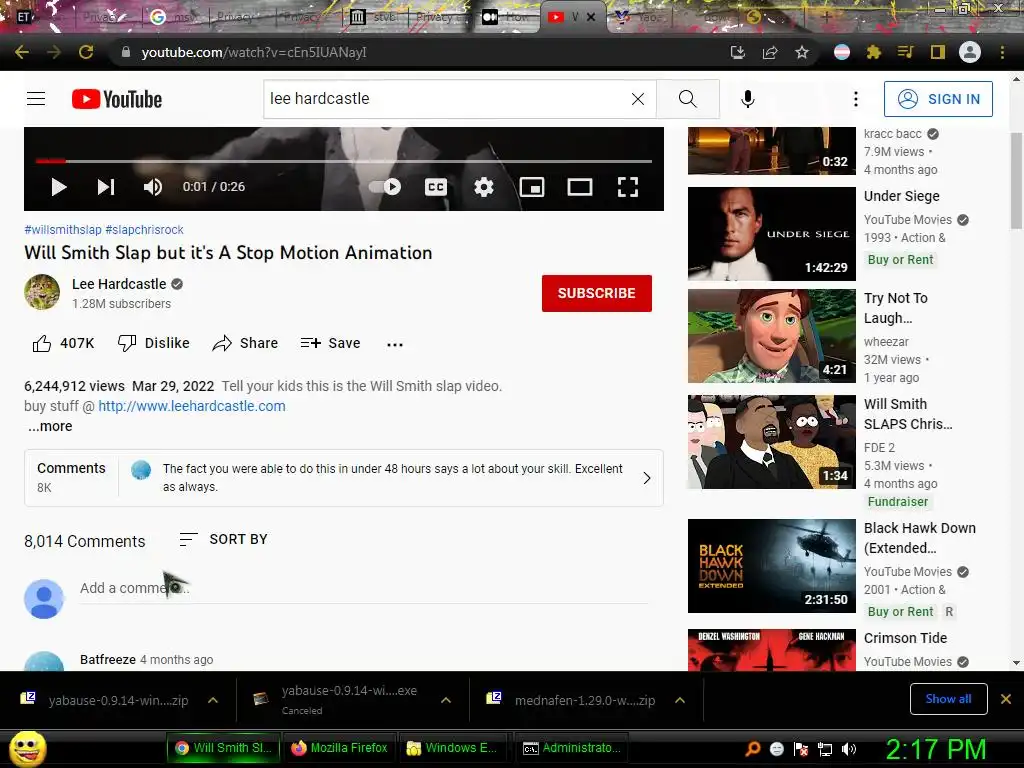The width and height of the screenshot is (1024, 768).
Task: Expand options for yabause-0.9.14-win zip download
Action: point(213,700)
